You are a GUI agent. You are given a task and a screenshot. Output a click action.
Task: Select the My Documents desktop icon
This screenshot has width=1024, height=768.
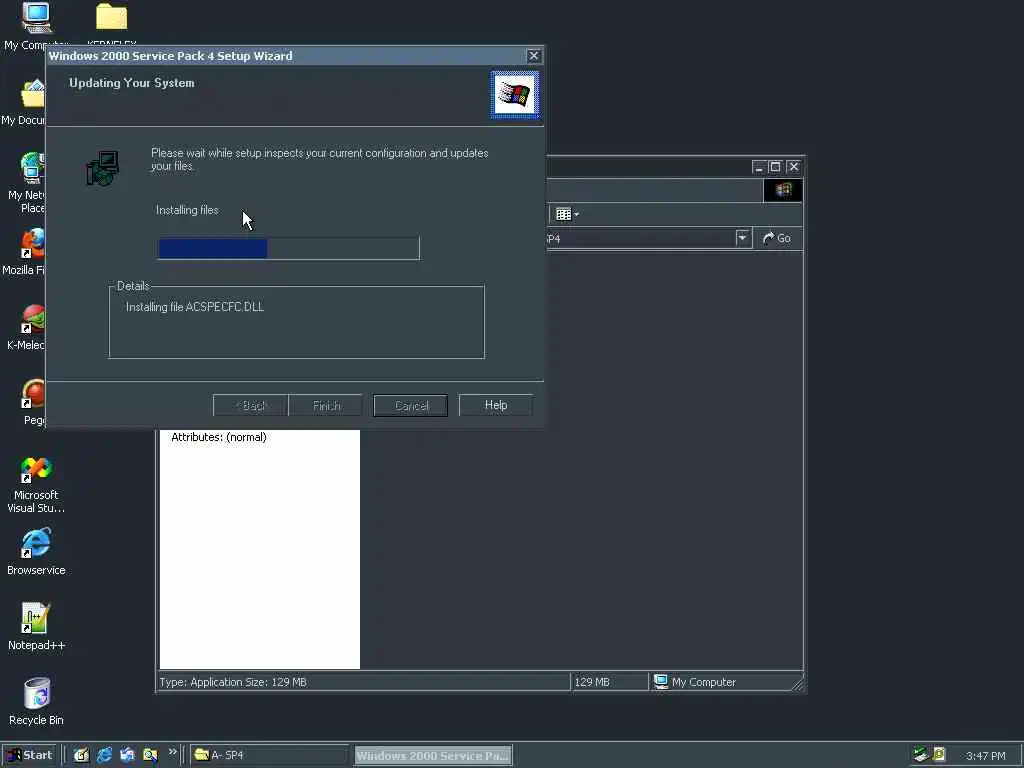(x=33, y=94)
